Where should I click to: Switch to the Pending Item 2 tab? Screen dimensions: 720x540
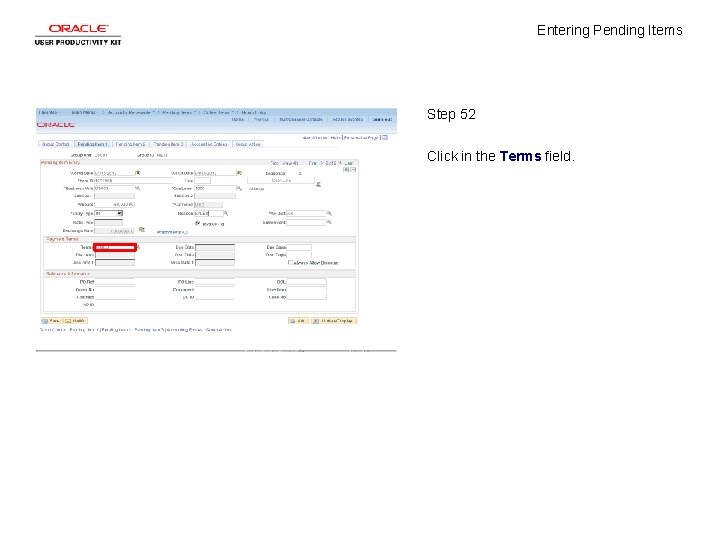tap(130, 144)
